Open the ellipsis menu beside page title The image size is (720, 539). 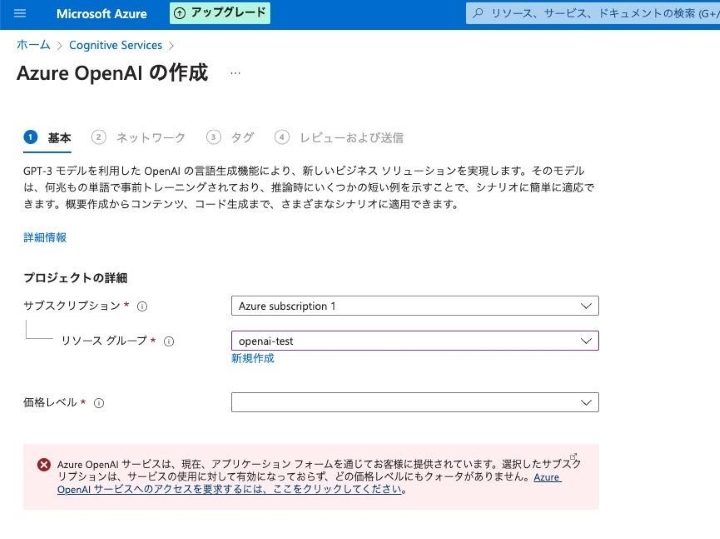[x=235, y=74]
